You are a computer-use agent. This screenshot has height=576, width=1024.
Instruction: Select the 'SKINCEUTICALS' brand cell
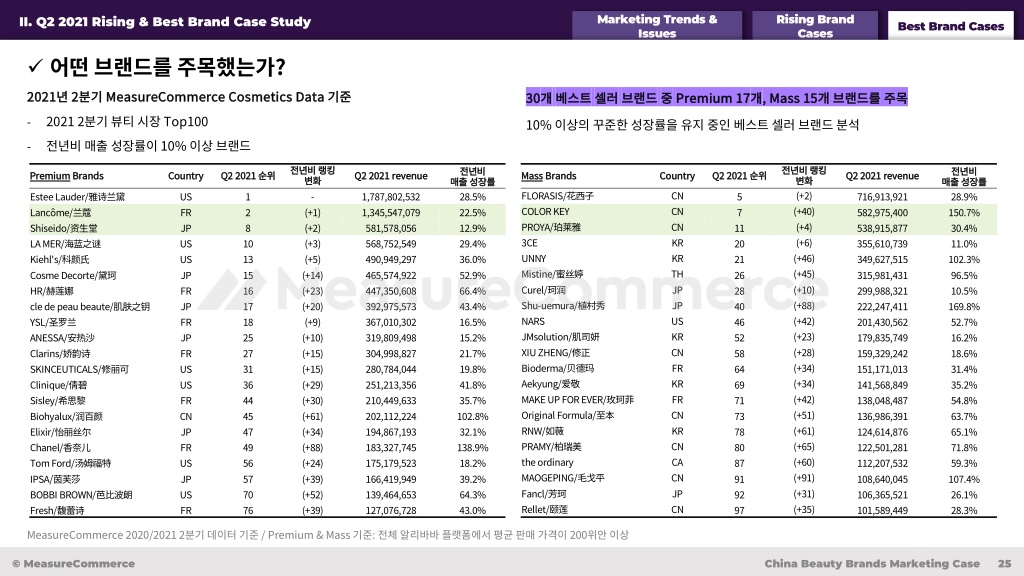(x=79, y=369)
